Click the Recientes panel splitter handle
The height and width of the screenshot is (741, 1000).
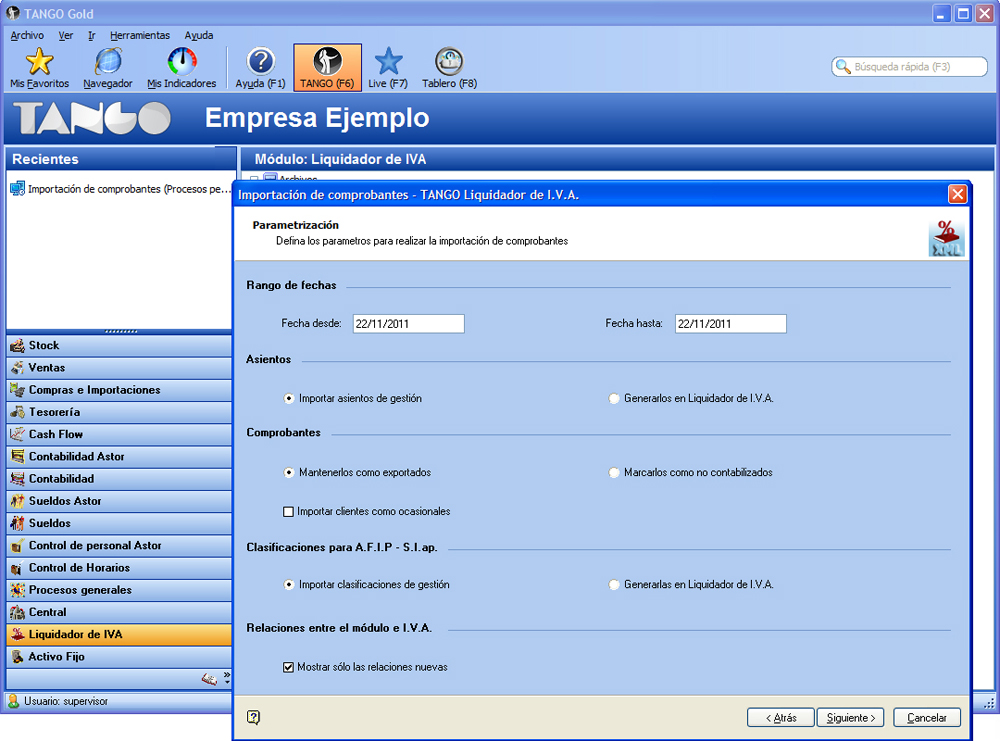click(x=121, y=332)
